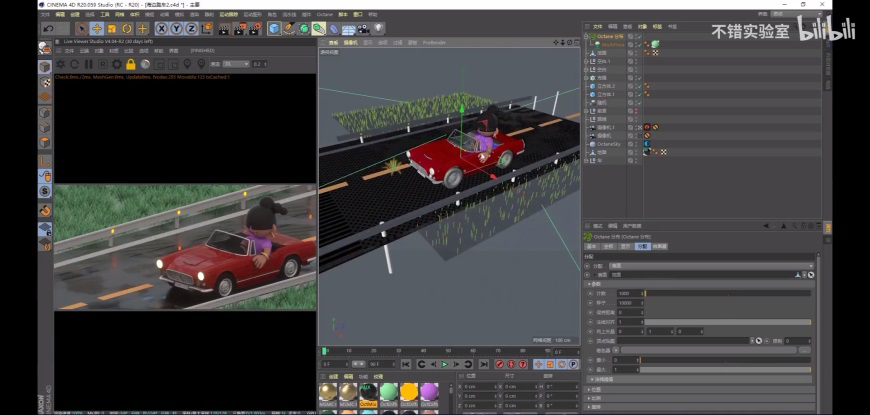Image resolution: width=870 pixels, height=415 pixels.
Task: Pause rendering in the Live Viewer
Action: pyautogui.click(x=87, y=64)
